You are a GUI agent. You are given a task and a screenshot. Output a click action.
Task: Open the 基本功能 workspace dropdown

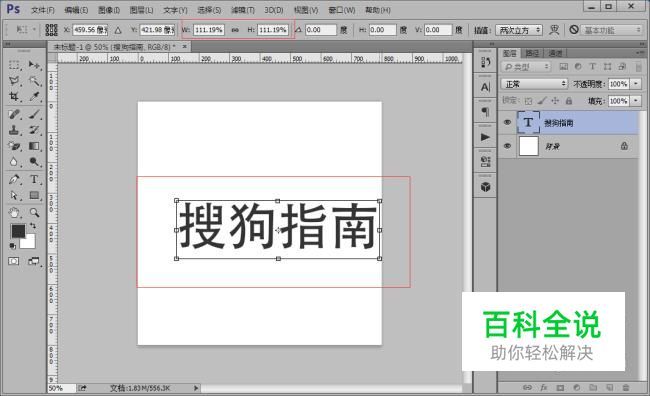[611, 30]
